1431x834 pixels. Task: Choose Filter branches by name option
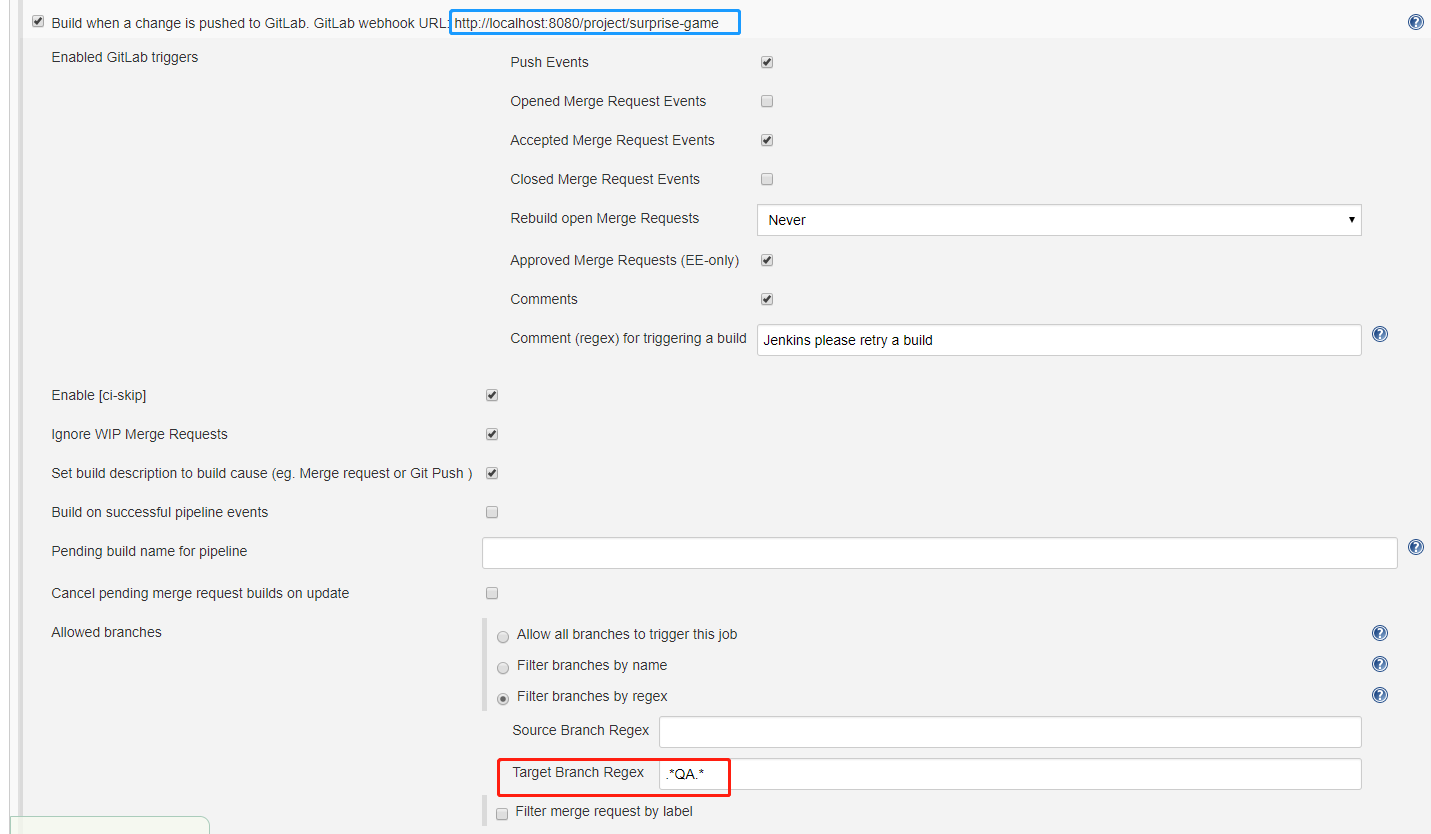tap(503, 667)
